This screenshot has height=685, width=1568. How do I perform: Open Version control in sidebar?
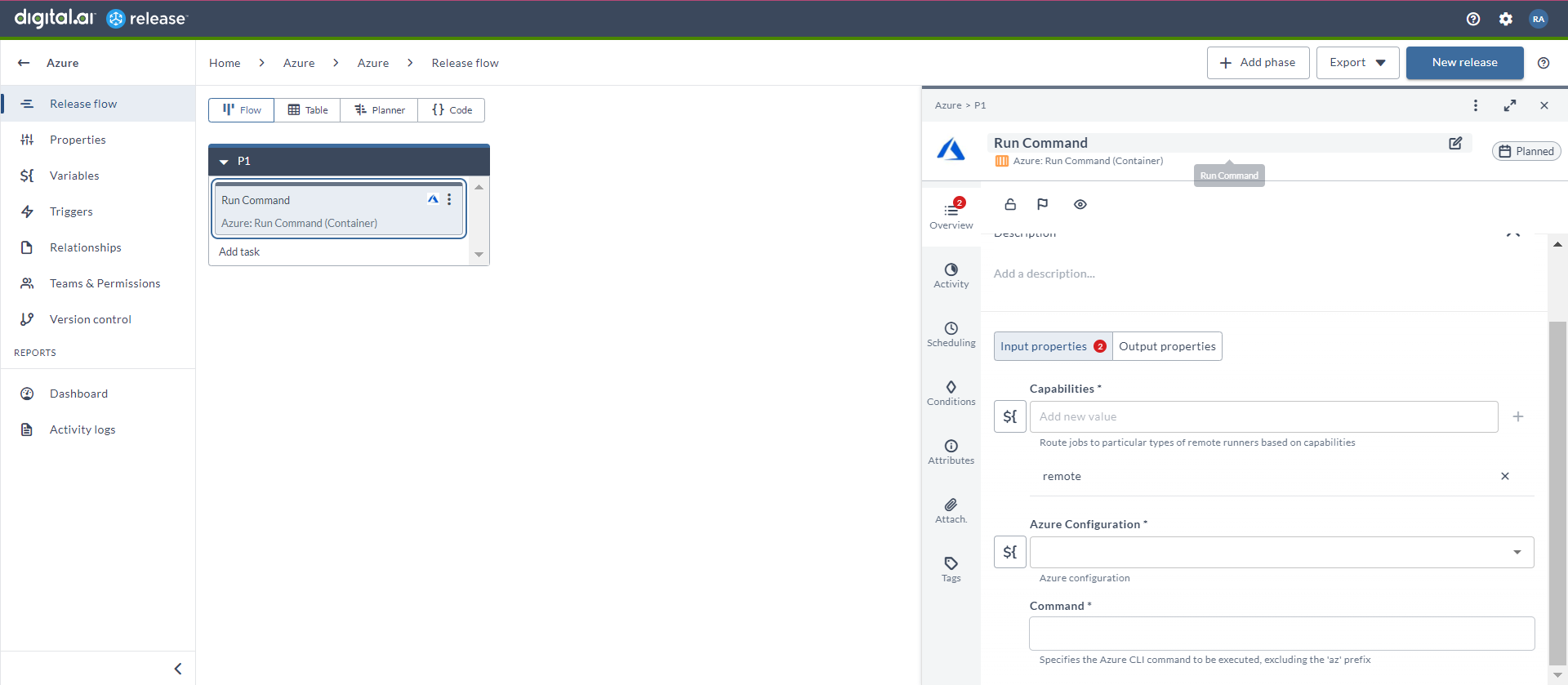pos(98,319)
